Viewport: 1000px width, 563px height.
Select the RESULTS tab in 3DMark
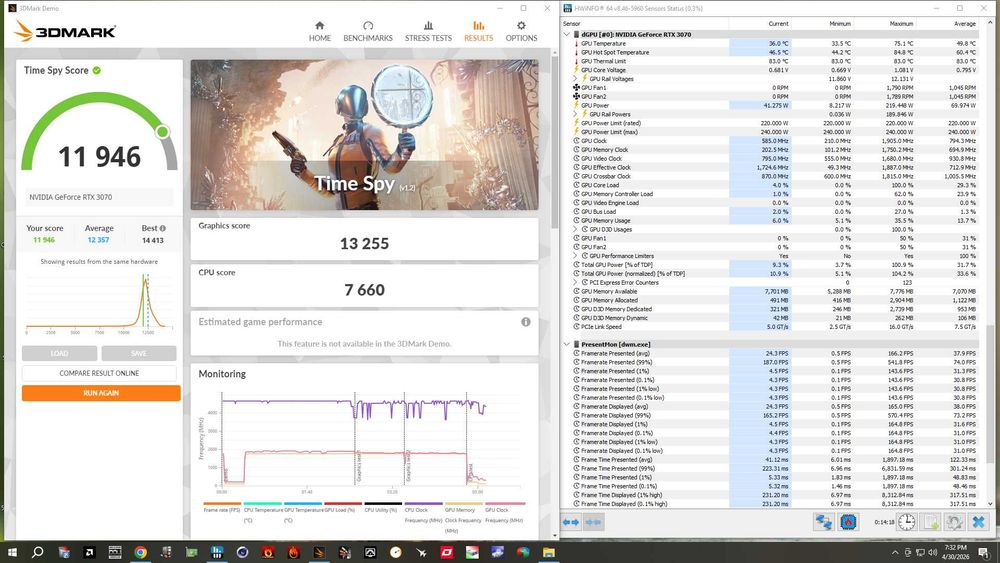pyautogui.click(x=478, y=31)
